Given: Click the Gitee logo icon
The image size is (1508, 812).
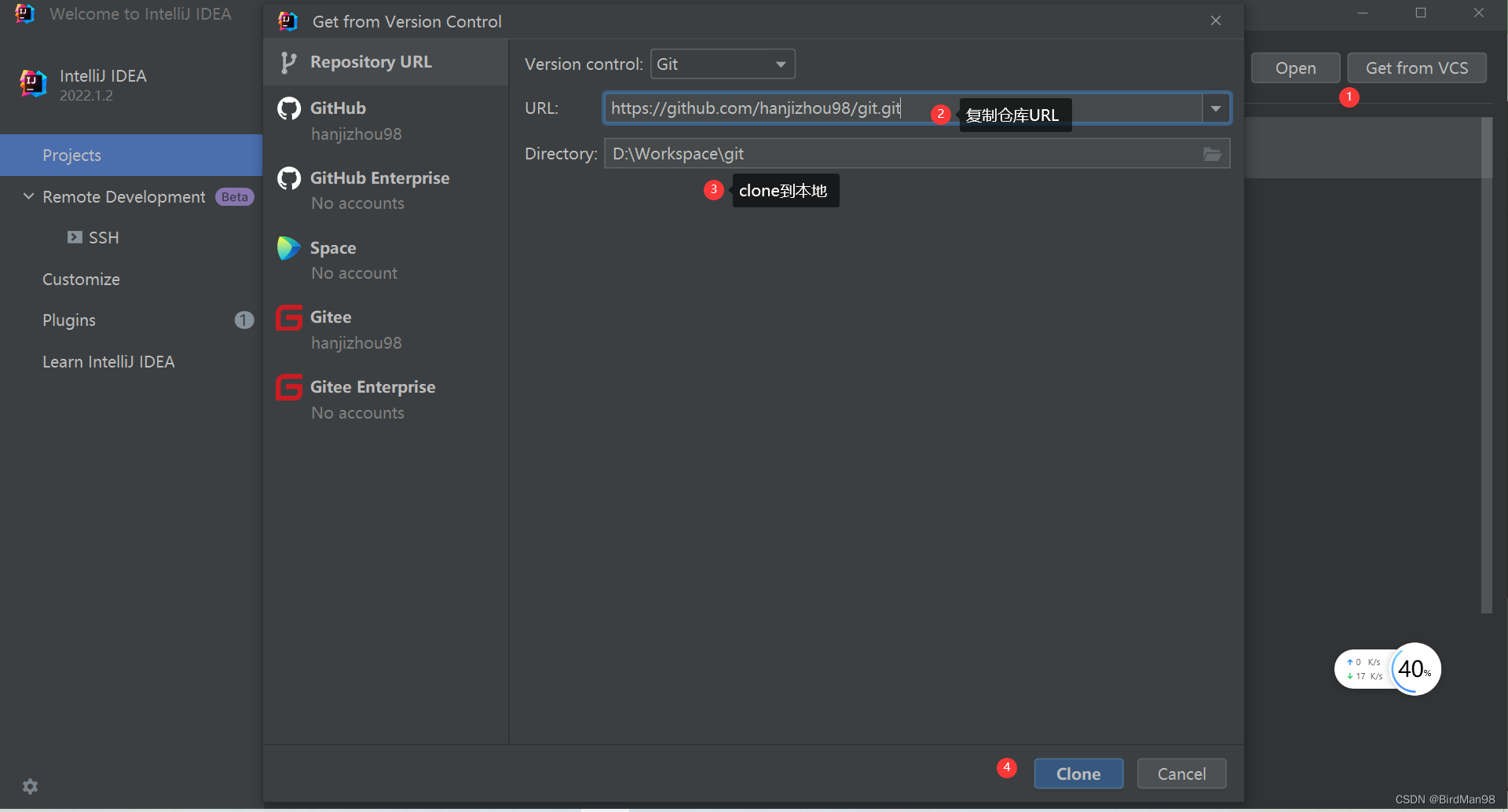Looking at the screenshot, I should 289,317.
